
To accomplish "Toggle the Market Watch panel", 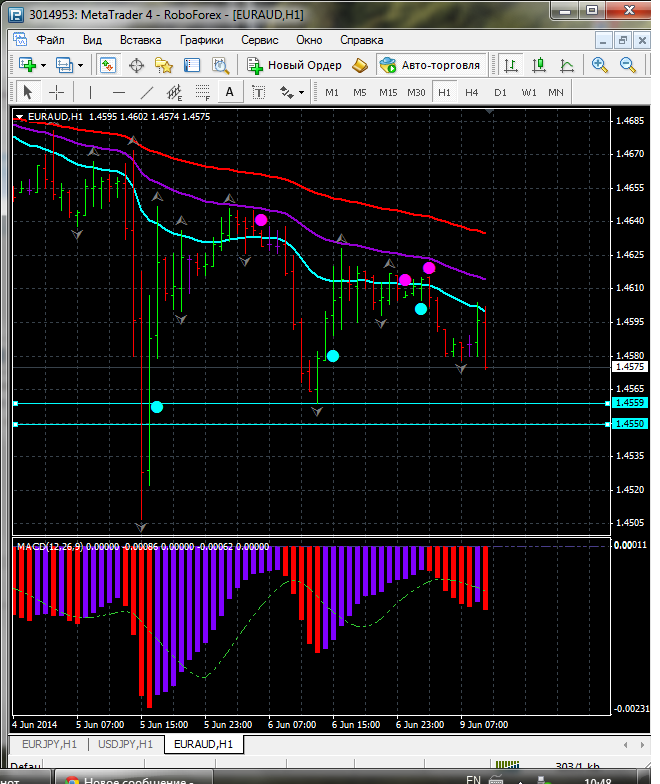I will [108, 65].
